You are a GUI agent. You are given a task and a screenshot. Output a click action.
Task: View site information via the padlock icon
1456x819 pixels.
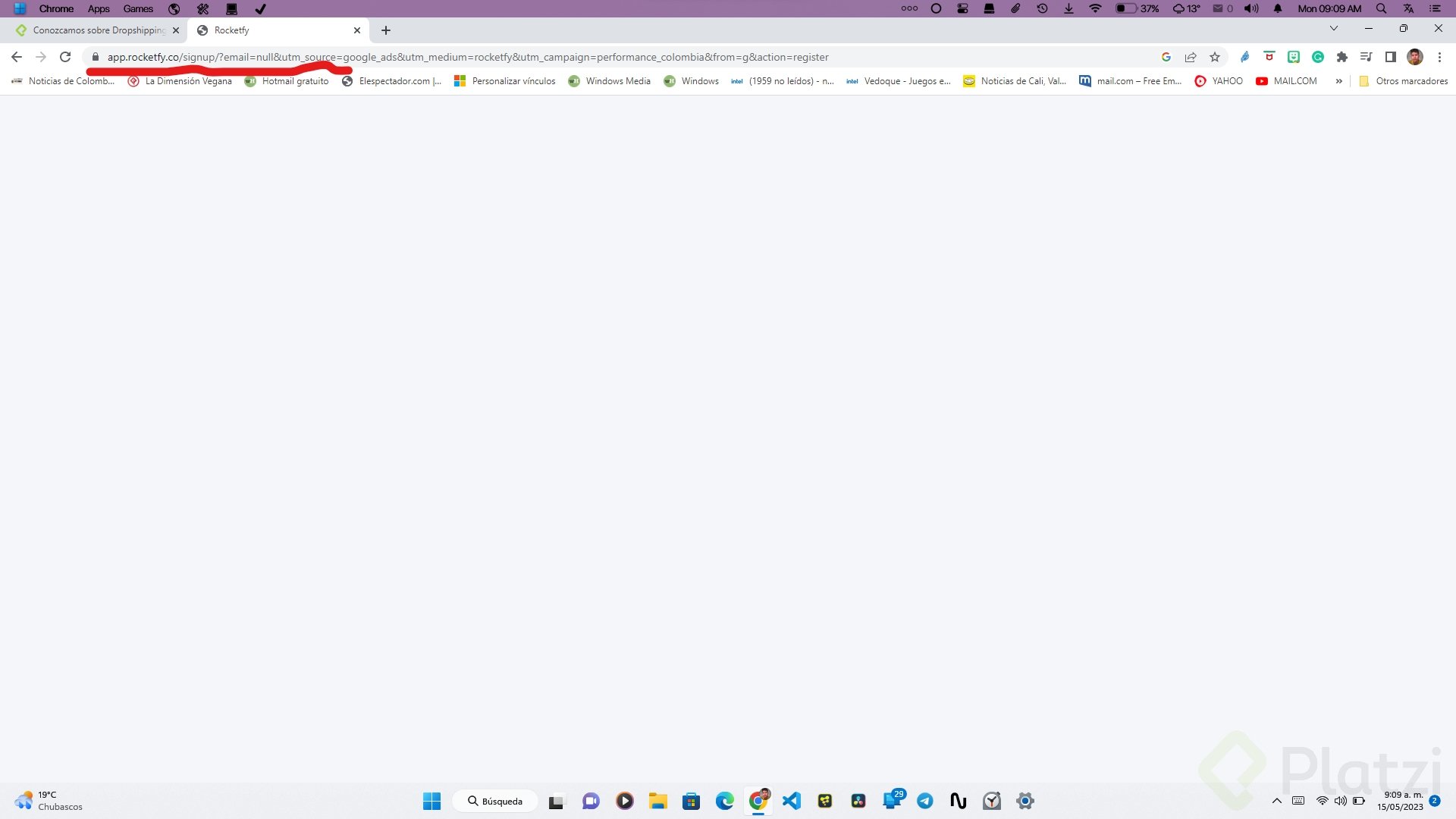(x=96, y=57)
